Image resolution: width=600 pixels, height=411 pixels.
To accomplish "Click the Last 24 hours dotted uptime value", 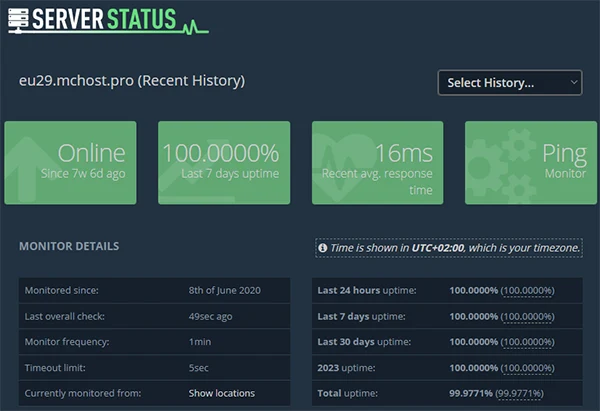I will 528,290.
